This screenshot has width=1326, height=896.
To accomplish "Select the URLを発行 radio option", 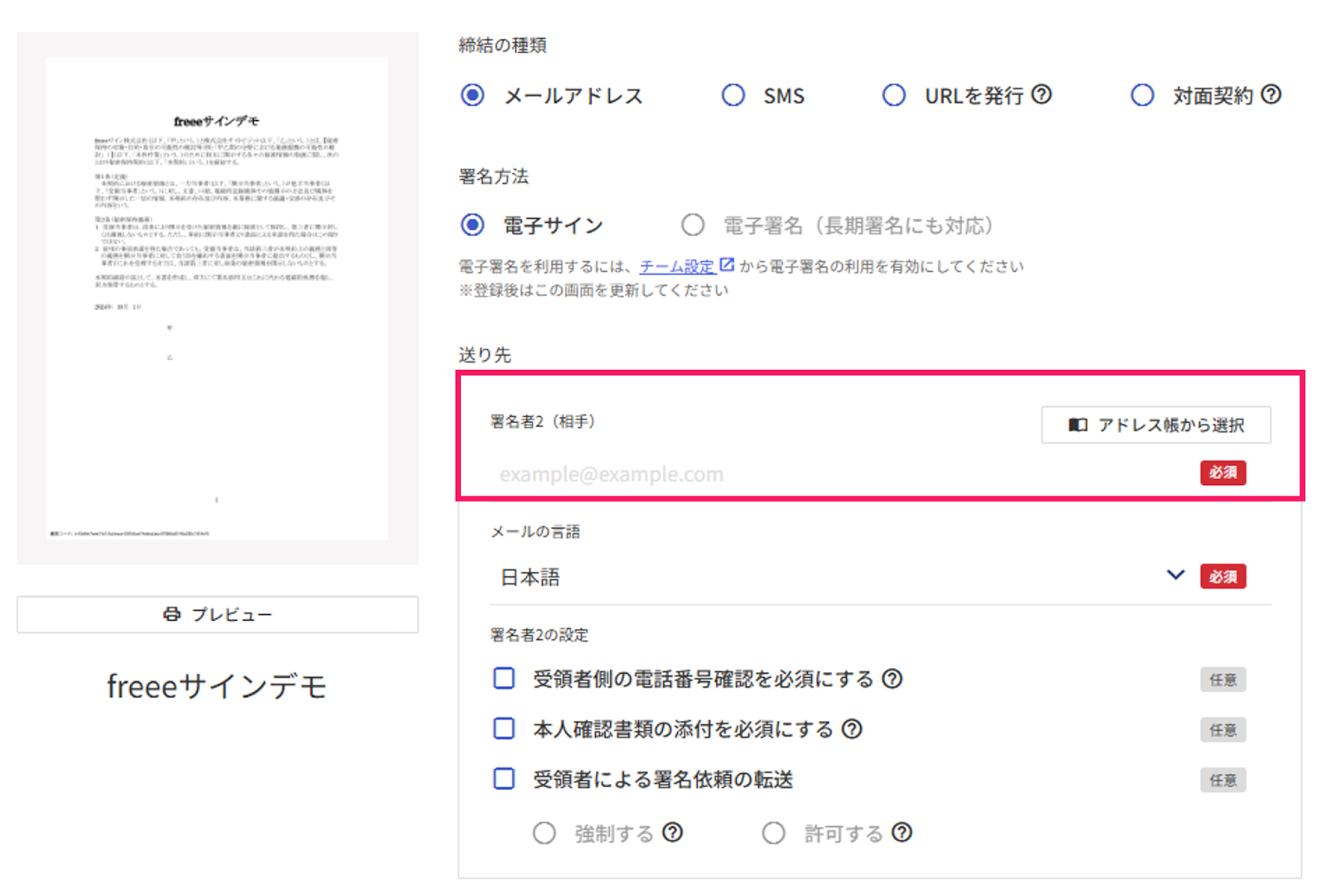I will (893, 95).
